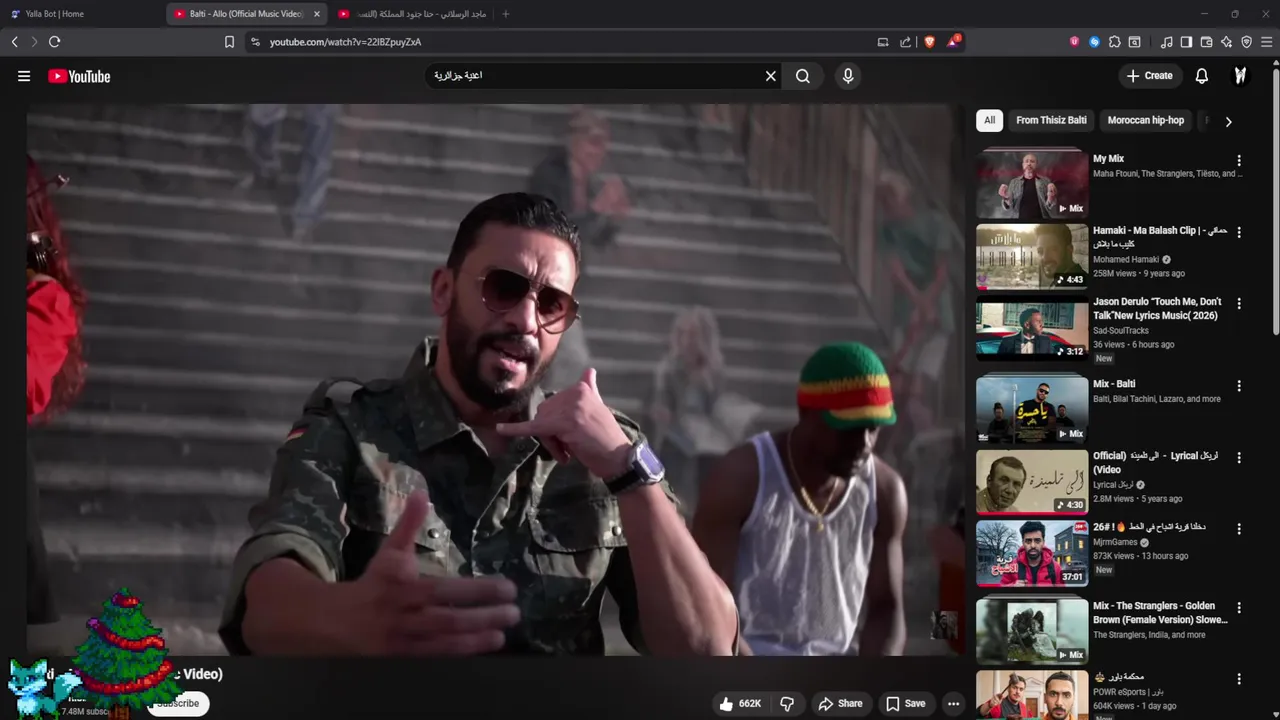Open more actions under the video
Image resolution: width=1280 pixels, height=720 pixels.
coord(953,704)
